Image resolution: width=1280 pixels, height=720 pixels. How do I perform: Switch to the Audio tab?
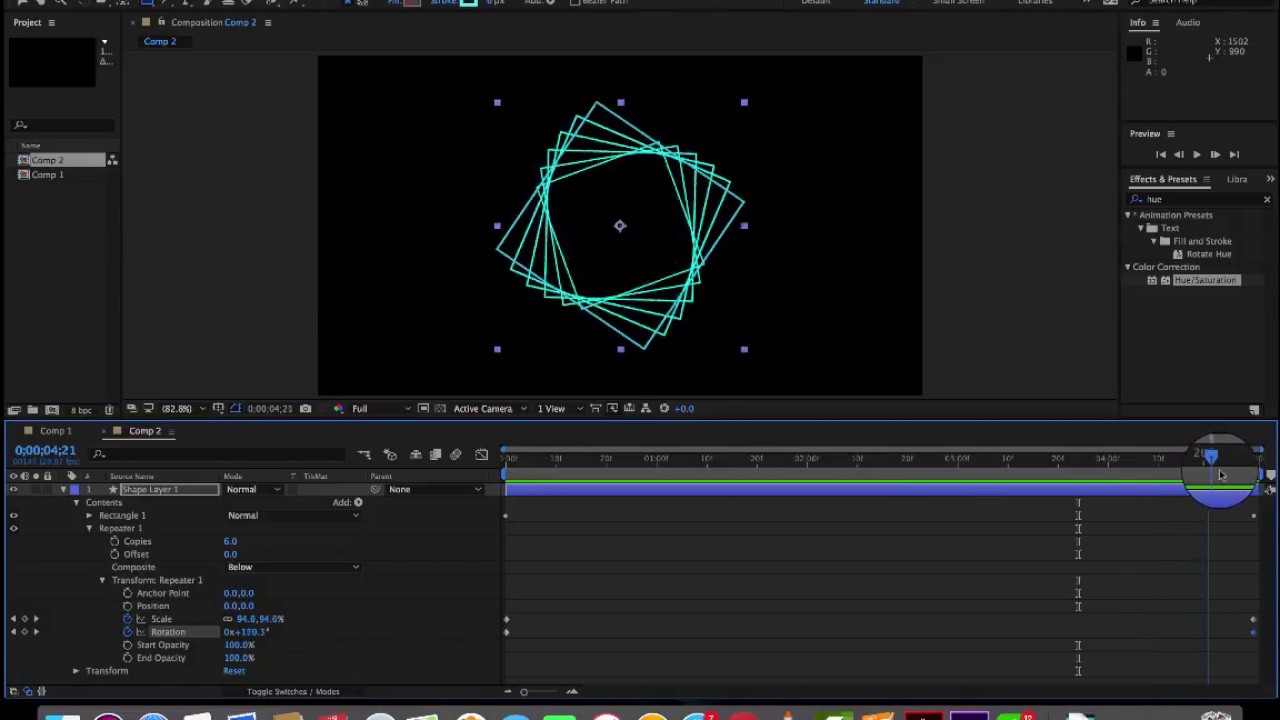(x=1188, y=22)
